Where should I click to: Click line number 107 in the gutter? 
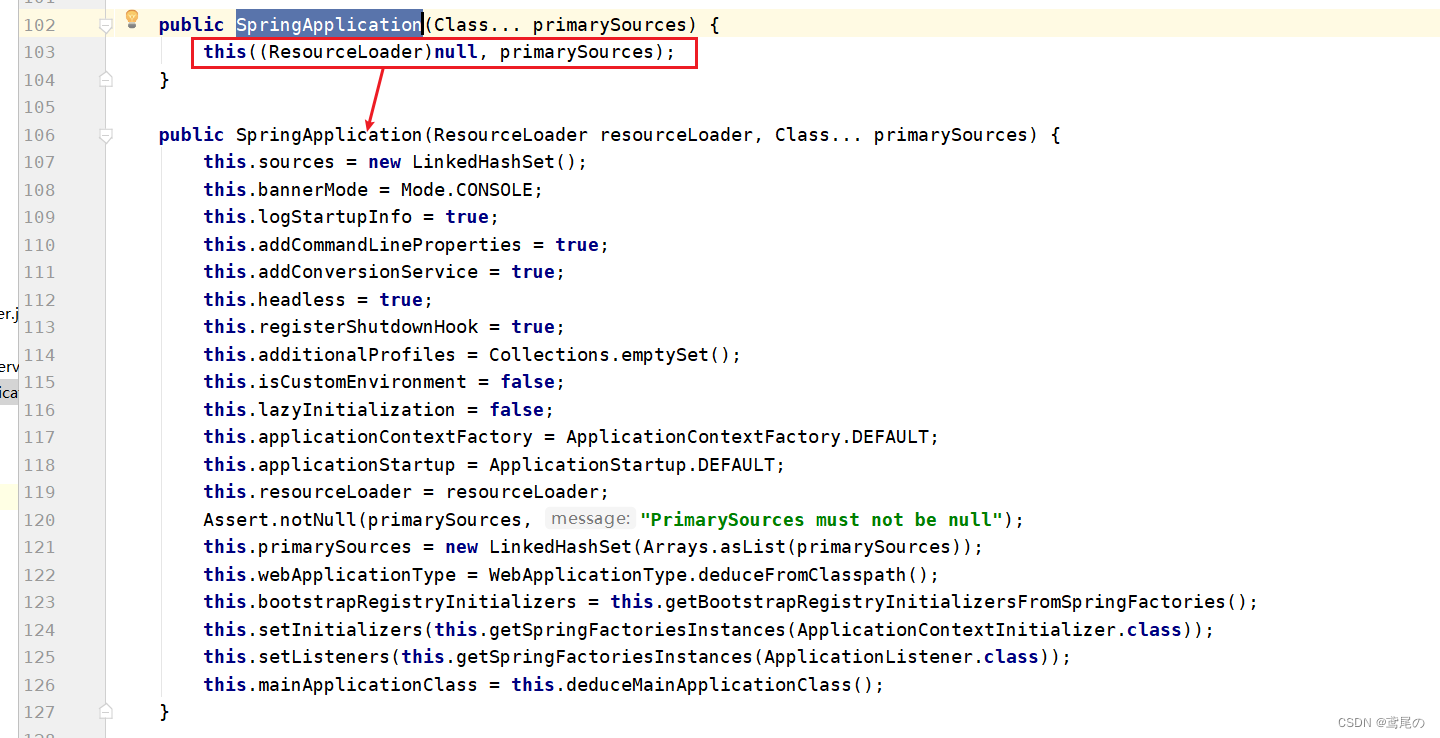[x=39, y=162]
